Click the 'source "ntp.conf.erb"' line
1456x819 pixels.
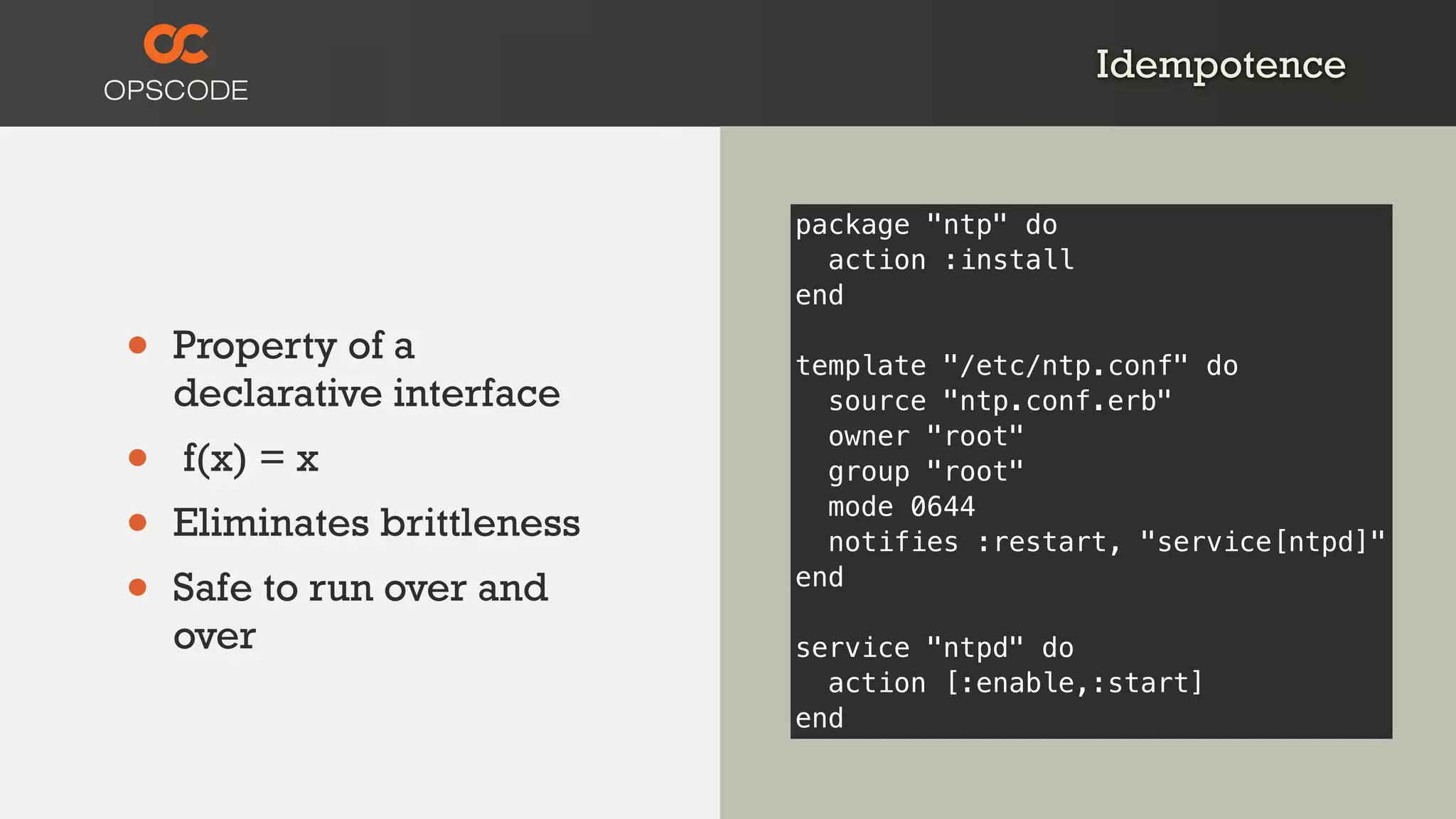pos(1000,402)
